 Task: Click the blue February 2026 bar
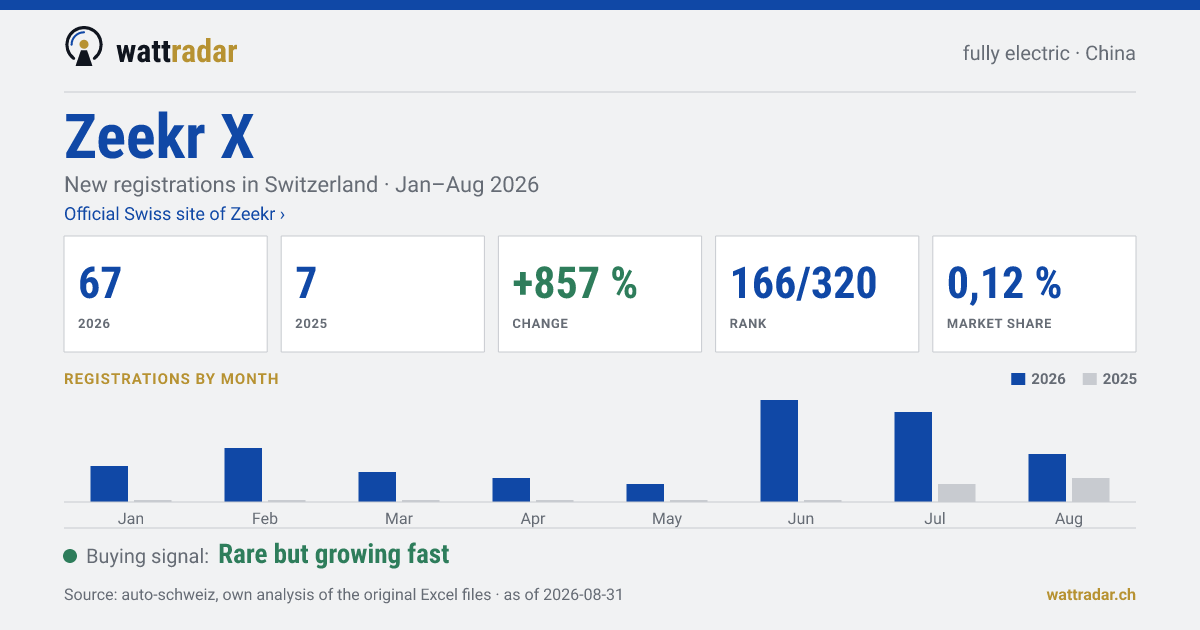click(x=243, y=475)
